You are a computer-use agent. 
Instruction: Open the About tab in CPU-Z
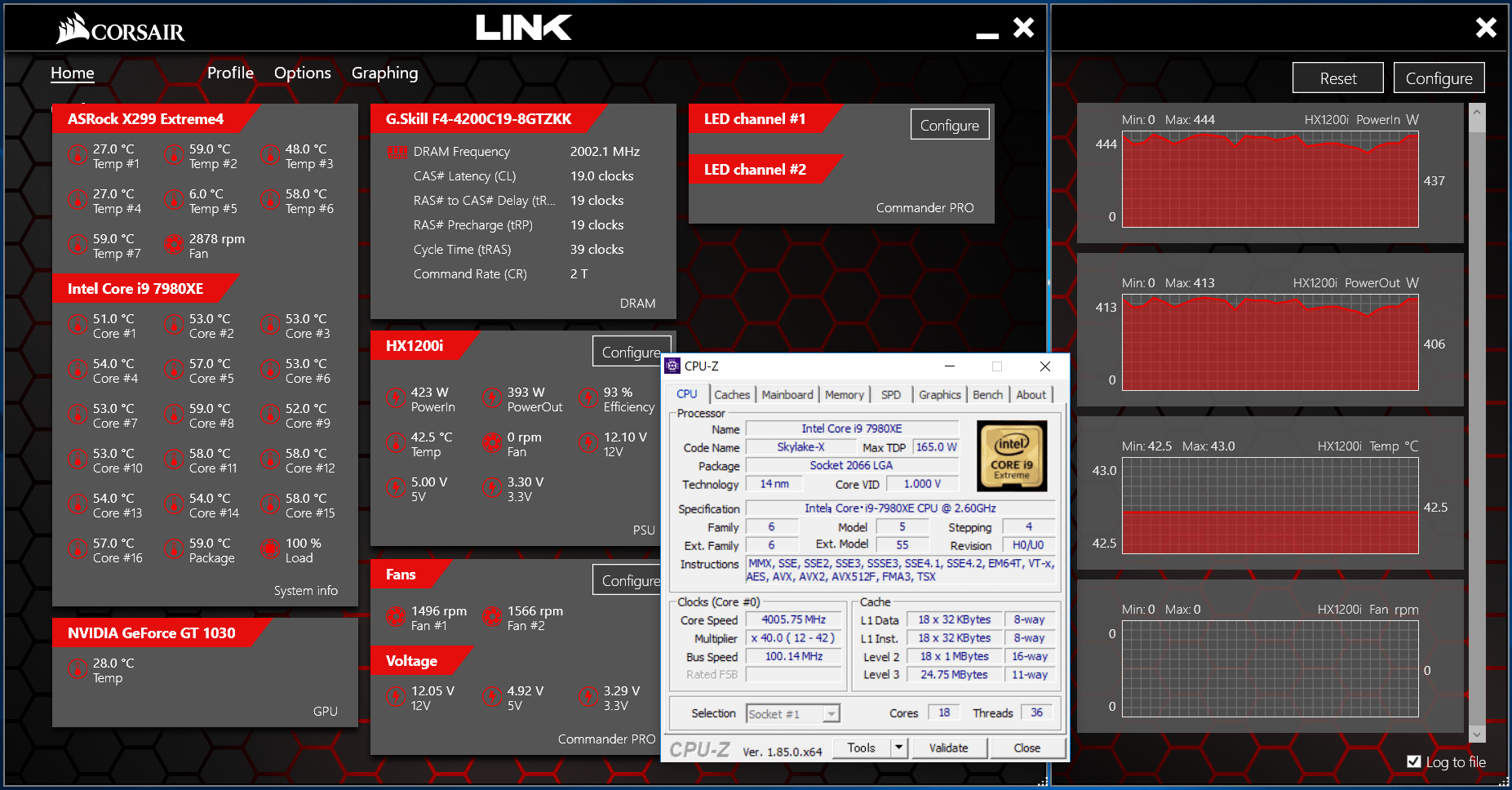[1031, 395]
